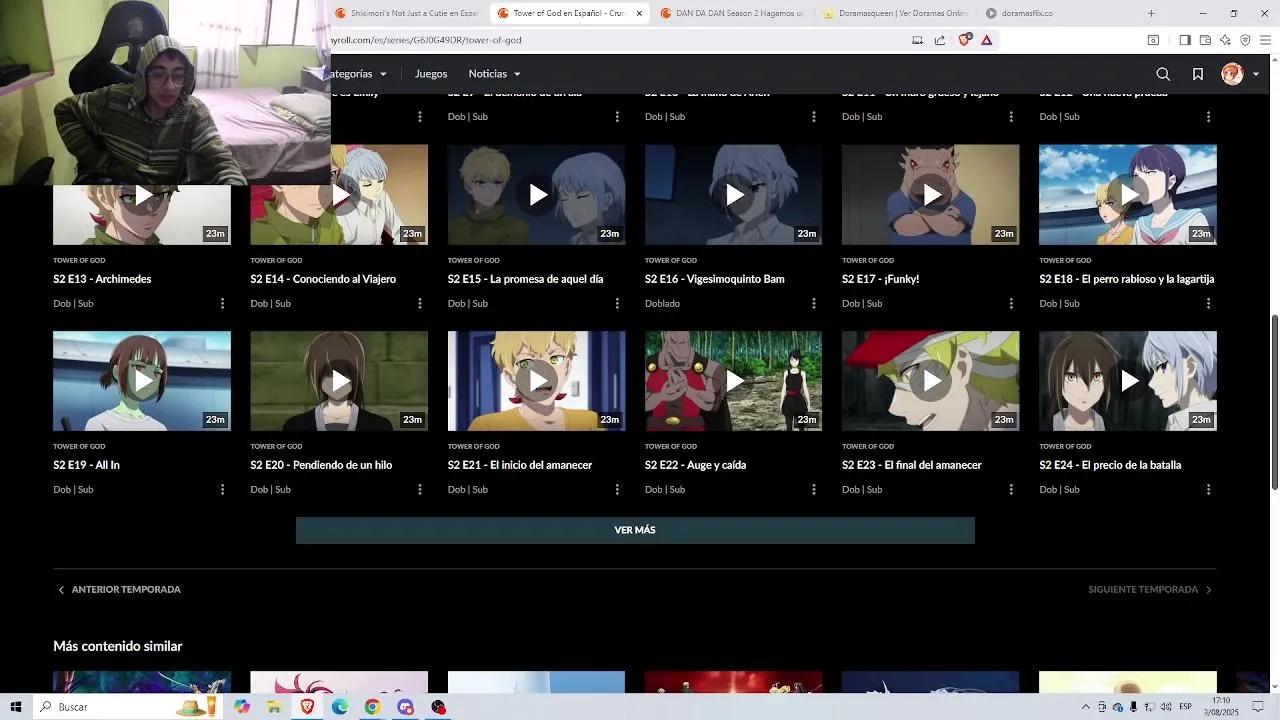Screen dimensions: 1280x720
Task: Open Copilot from the taskbar
Action: 242,707
